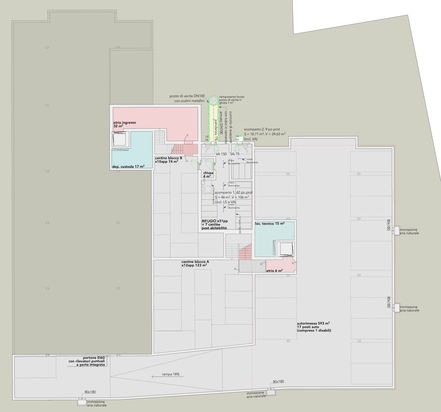441x412 pixels.
Task: Click the small green square vent symbol
Action: coord(239,138)
